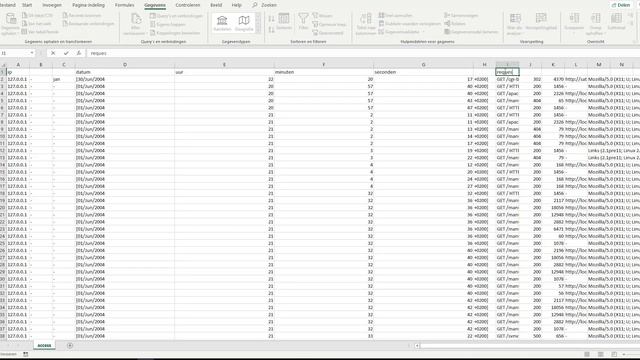
Task: Select all cells via corner button
Action: click(3, 64)
